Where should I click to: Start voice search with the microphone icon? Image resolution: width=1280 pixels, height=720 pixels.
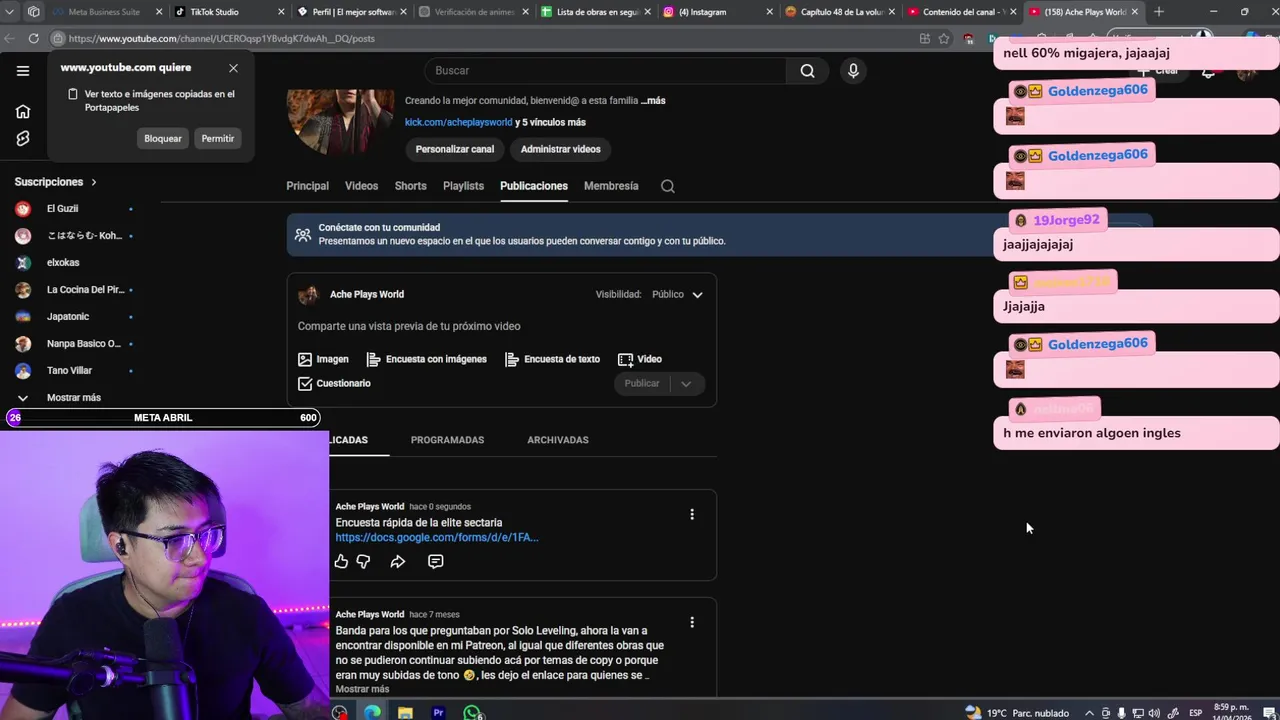coord(853,71)
